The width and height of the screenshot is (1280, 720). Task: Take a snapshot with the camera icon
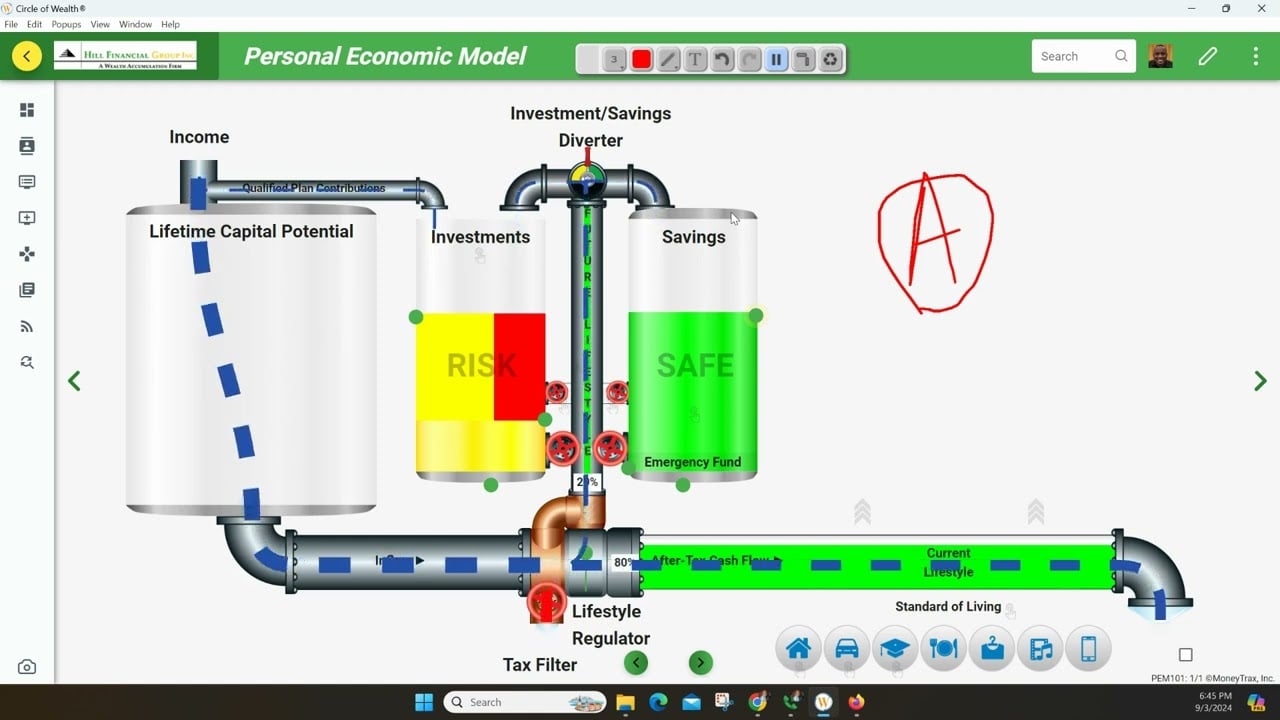coord(27,667)
